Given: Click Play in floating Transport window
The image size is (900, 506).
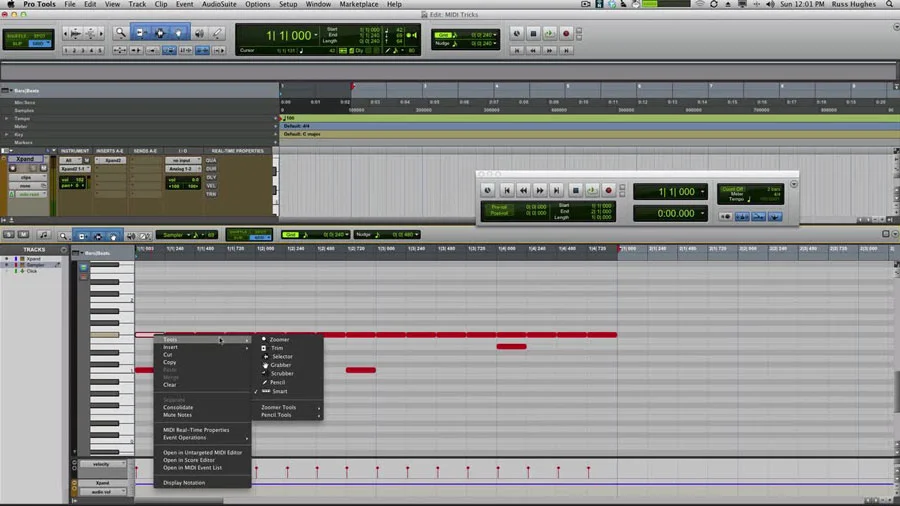Looking at the screenshot, I should 592,190.
